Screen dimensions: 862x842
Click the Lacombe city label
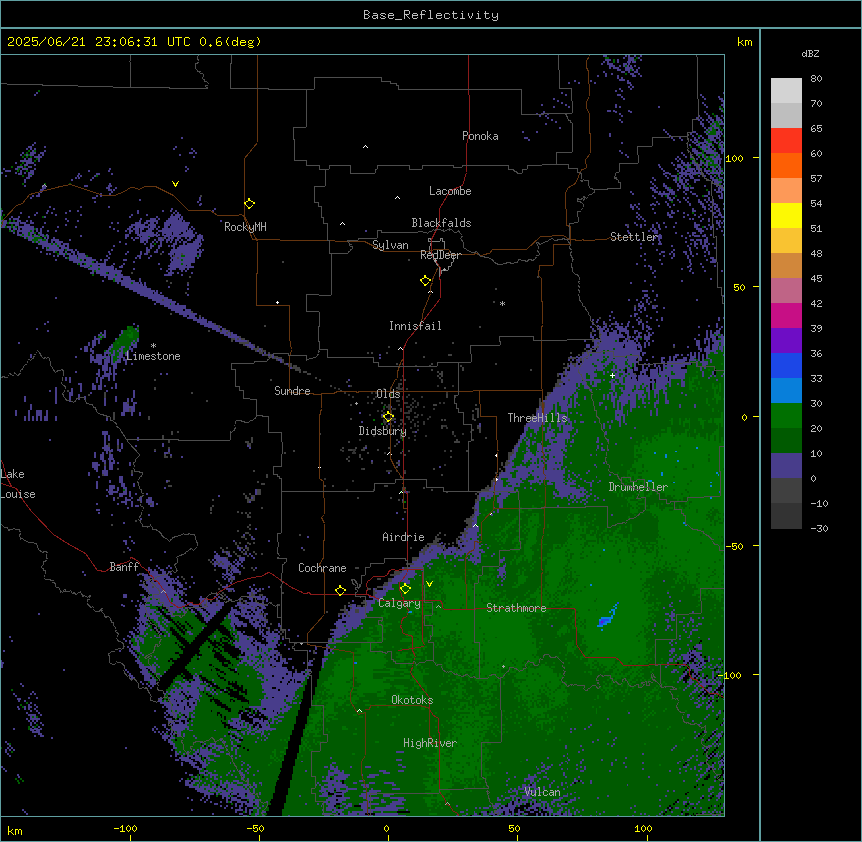click(450, 191)
